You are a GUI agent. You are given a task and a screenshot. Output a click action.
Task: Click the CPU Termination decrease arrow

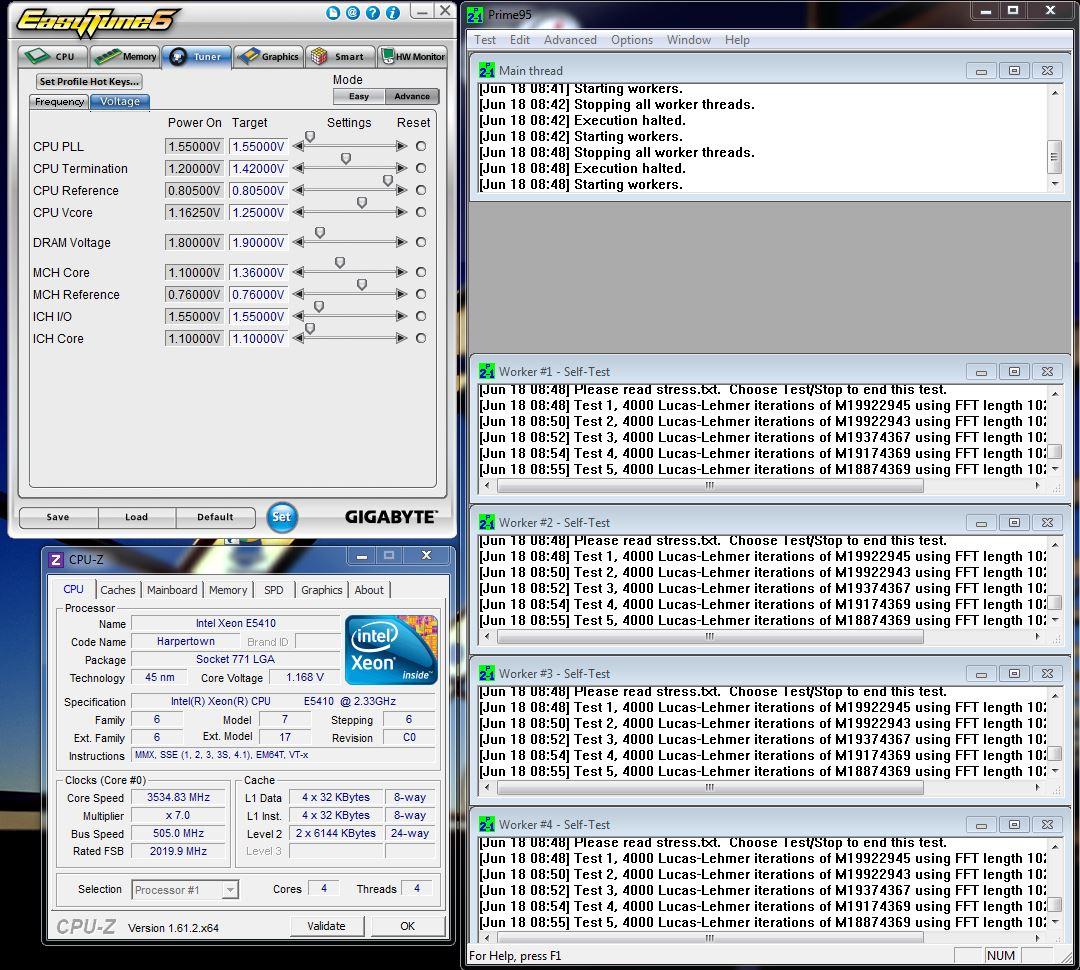[298, 168]
